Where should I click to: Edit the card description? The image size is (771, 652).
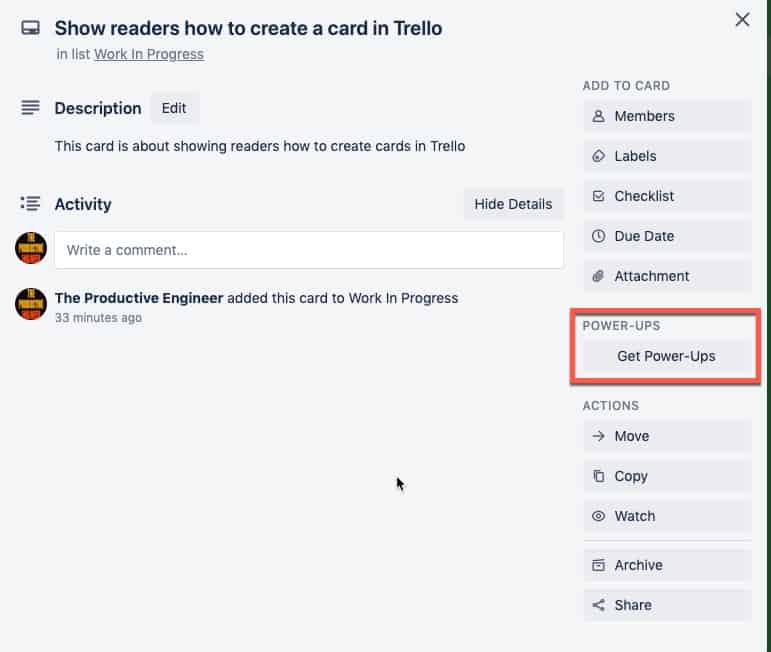[174, 108]
